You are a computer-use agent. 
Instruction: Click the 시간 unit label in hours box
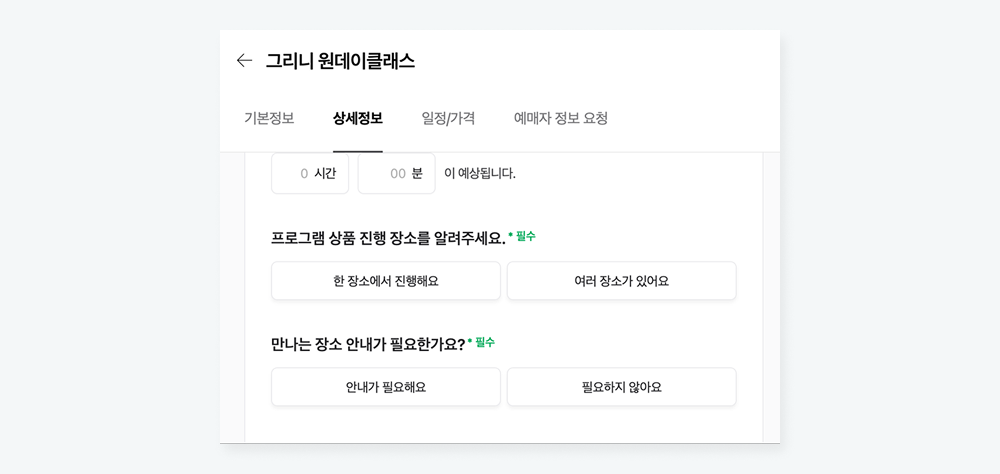325,174
